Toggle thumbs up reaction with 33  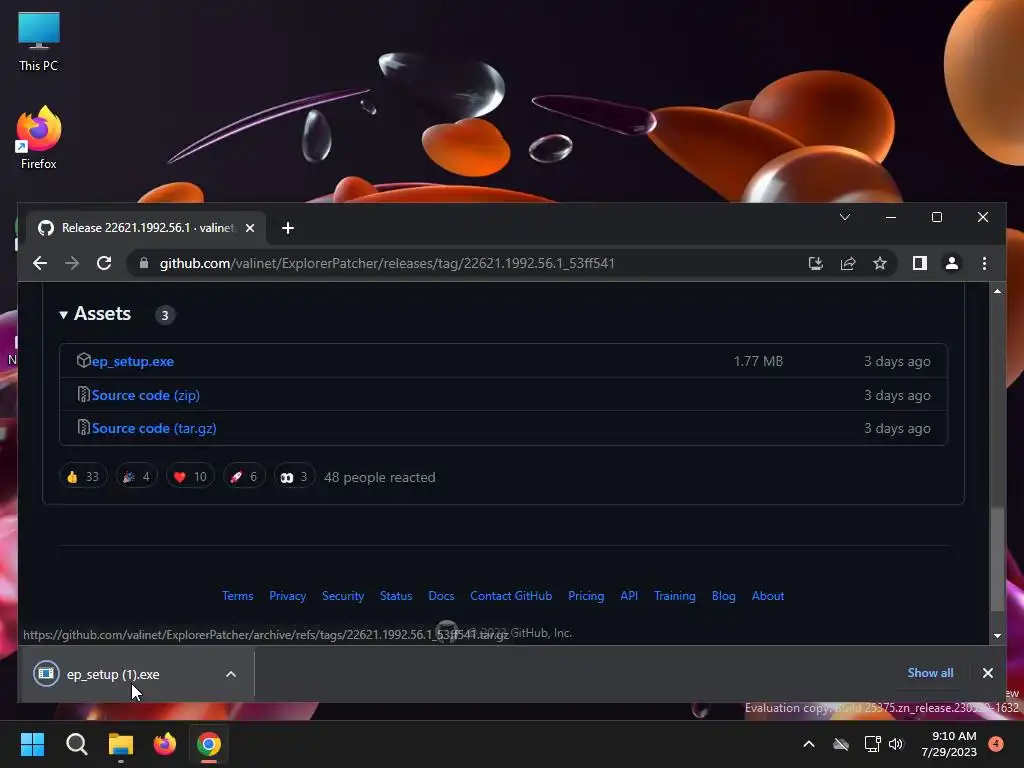(x=83, y=477)
